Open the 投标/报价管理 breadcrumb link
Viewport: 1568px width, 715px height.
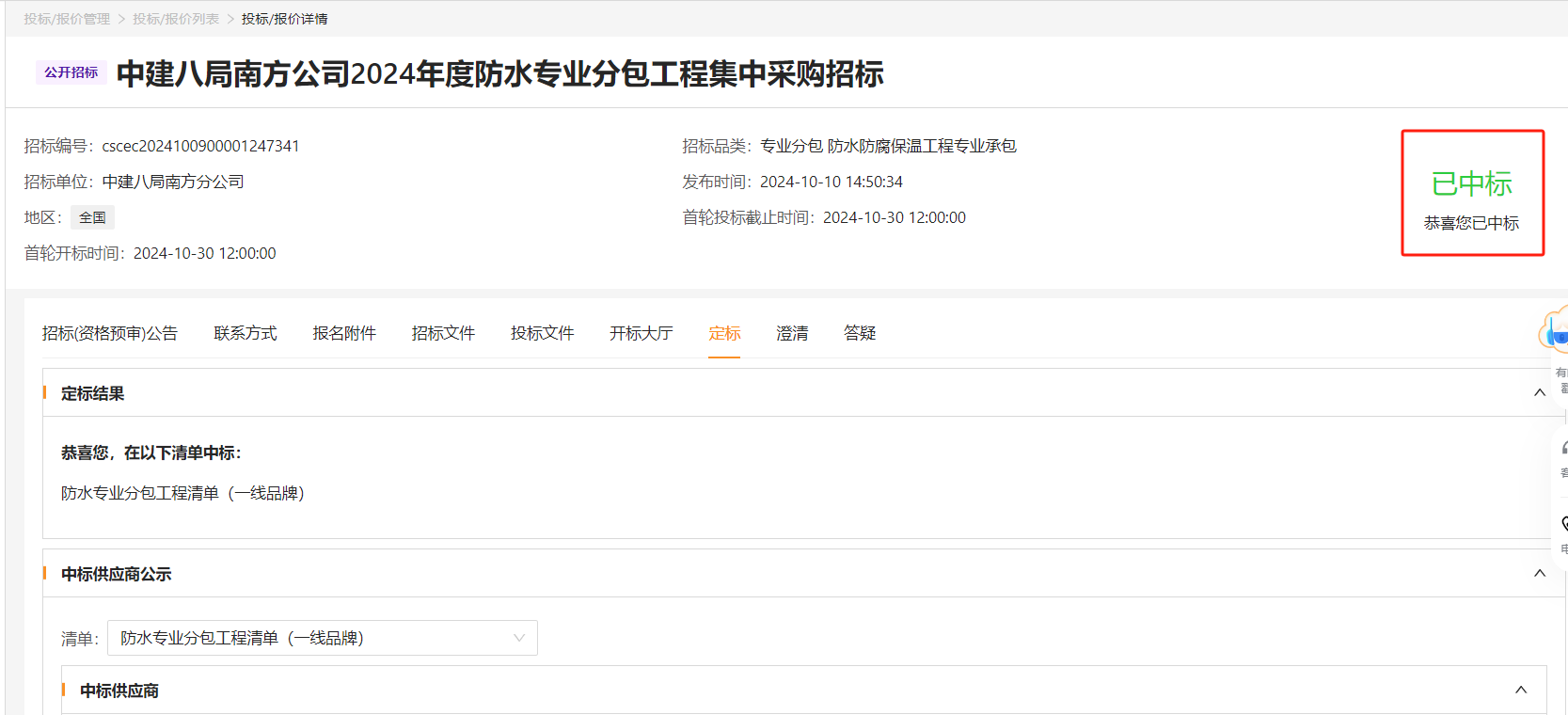click(x=67, y=19)
